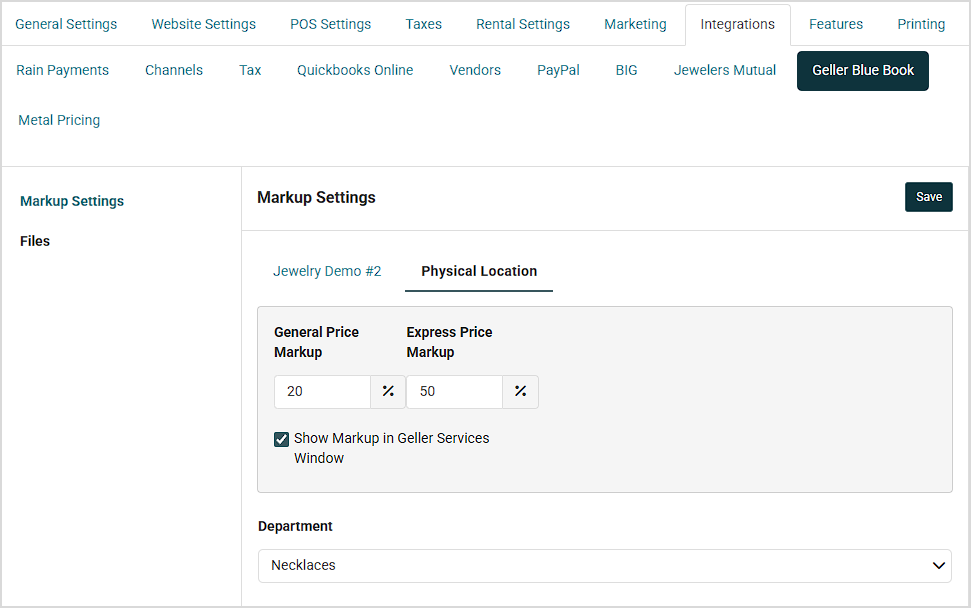Select the Geller Blue Book button
971x608 pixels.
point(863,71)
